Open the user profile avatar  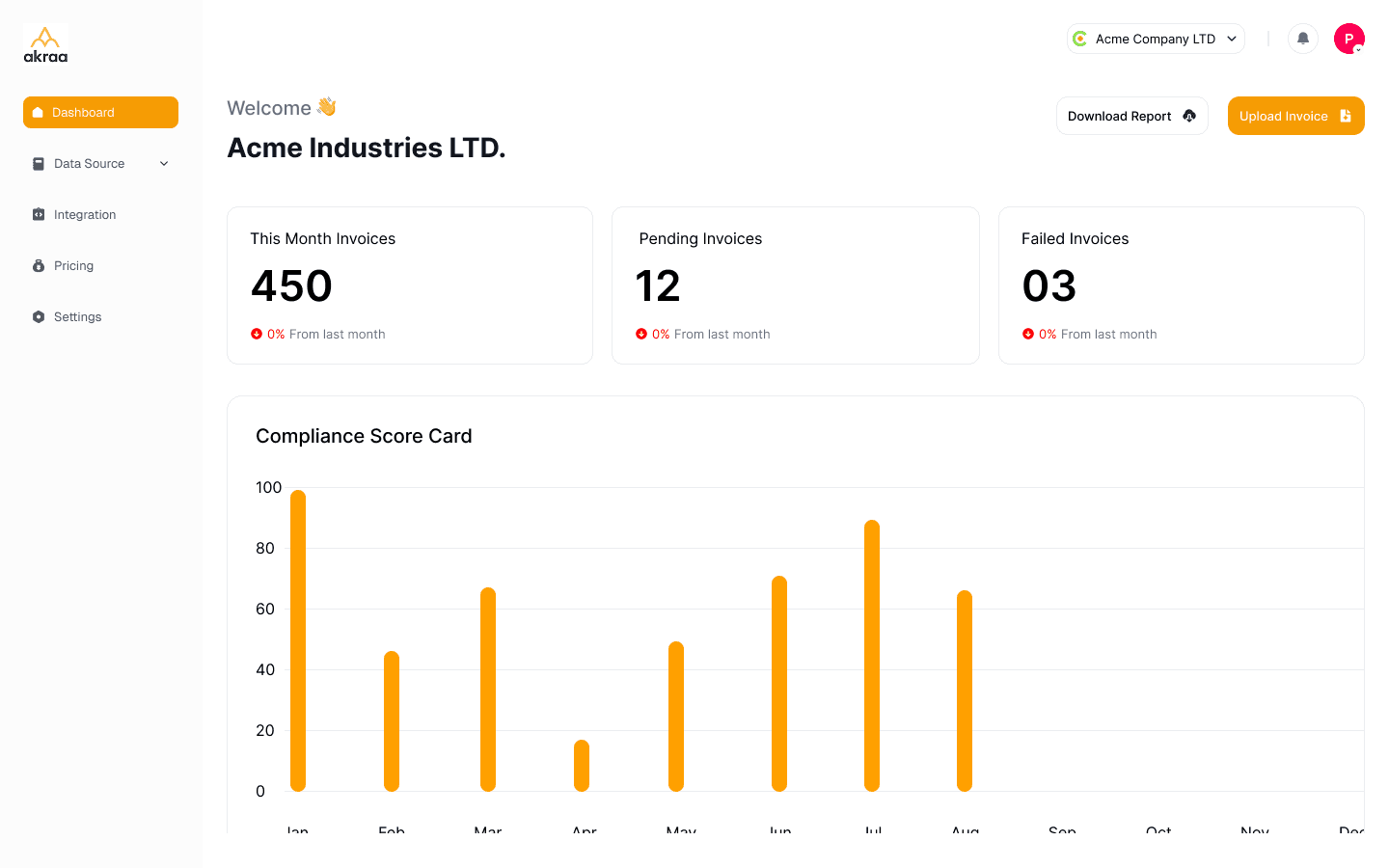(x=1348, y=39)
